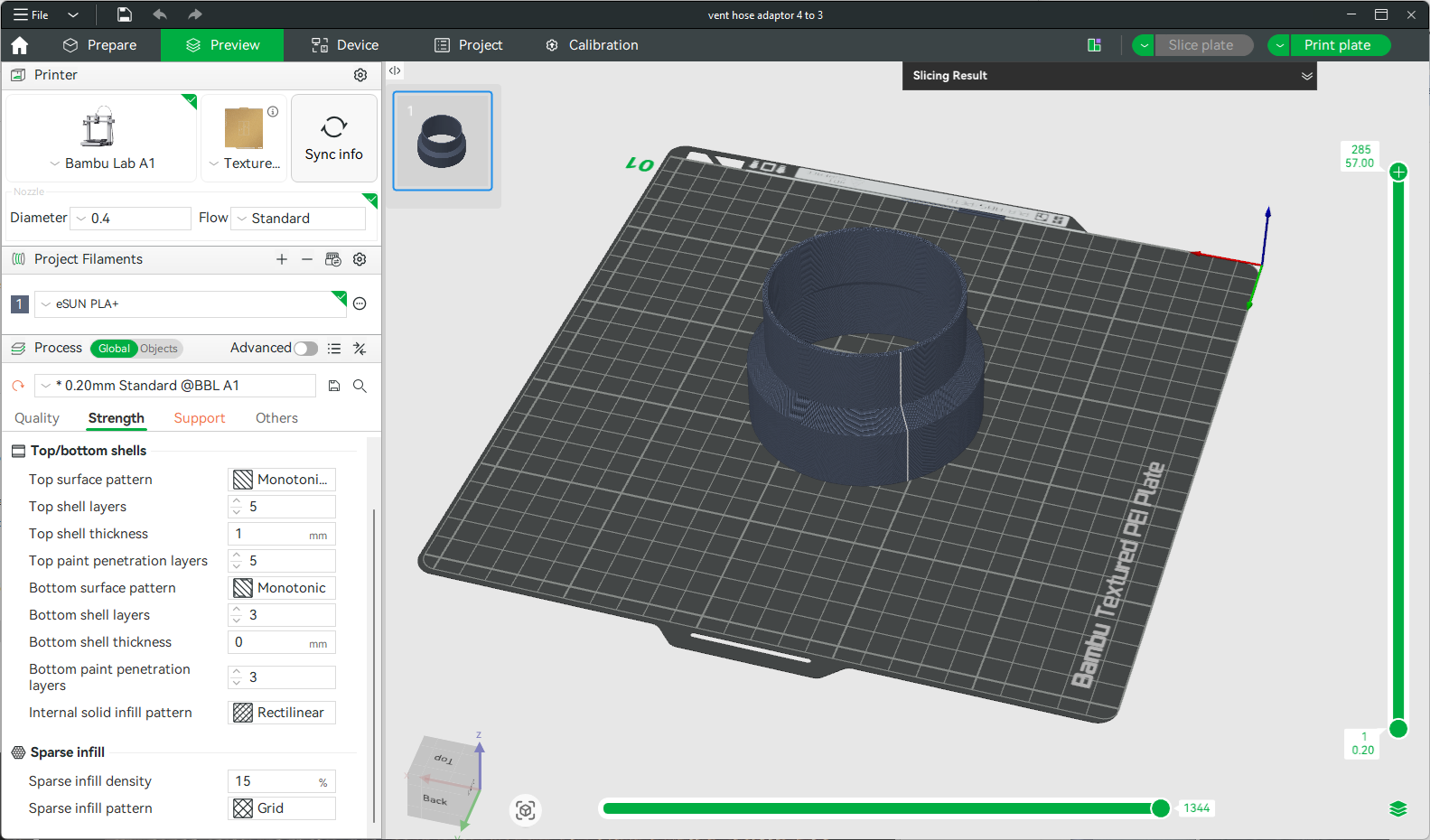Switch to the Prepare tab
The image size is (1430, 840).
(99, 45)
